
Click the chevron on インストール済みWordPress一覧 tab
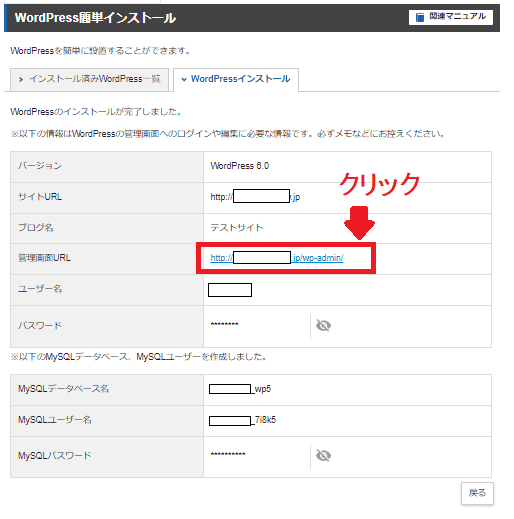(21, 79)
